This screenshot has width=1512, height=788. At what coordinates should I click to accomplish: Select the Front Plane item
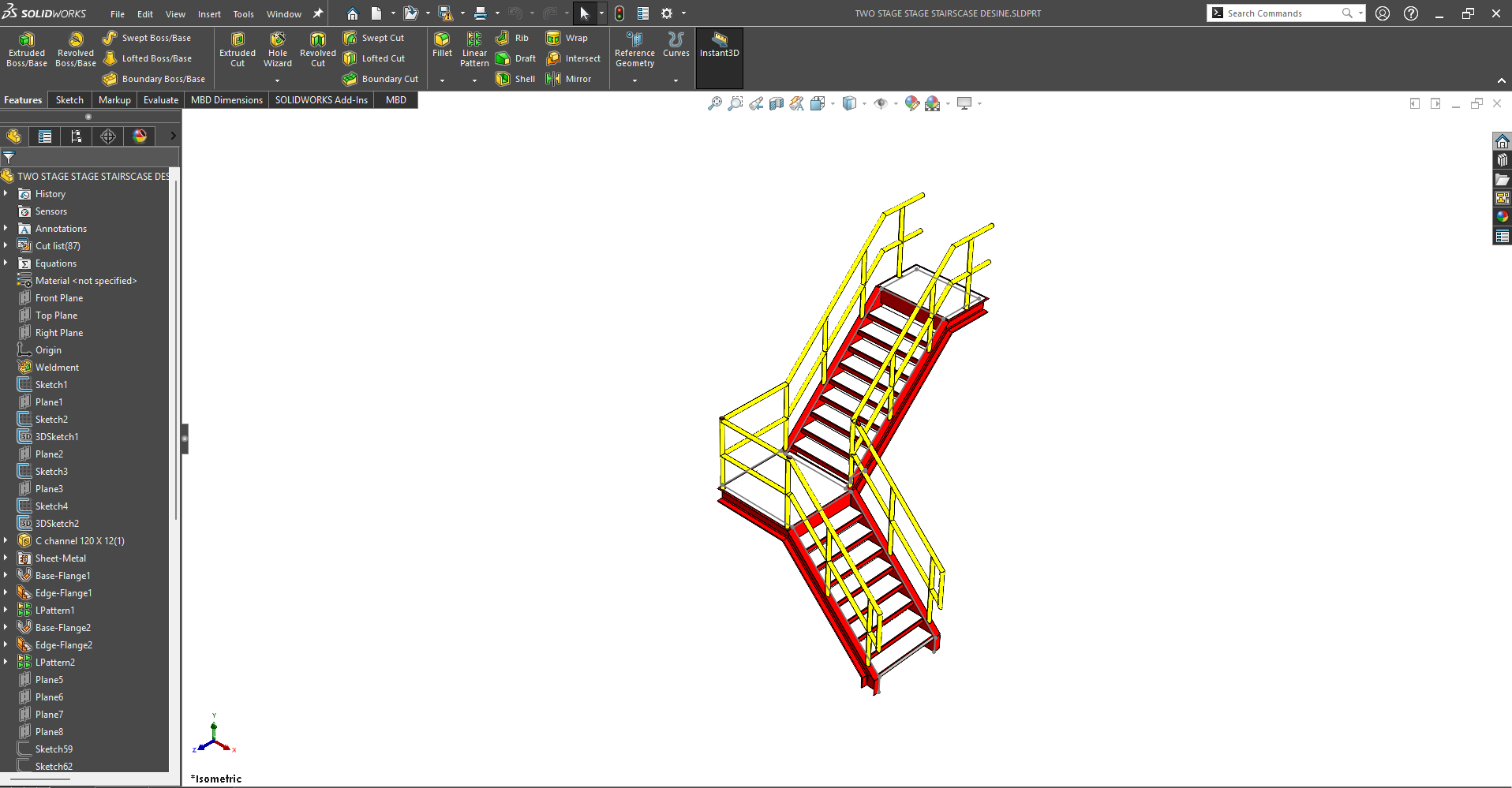(51, 298)
